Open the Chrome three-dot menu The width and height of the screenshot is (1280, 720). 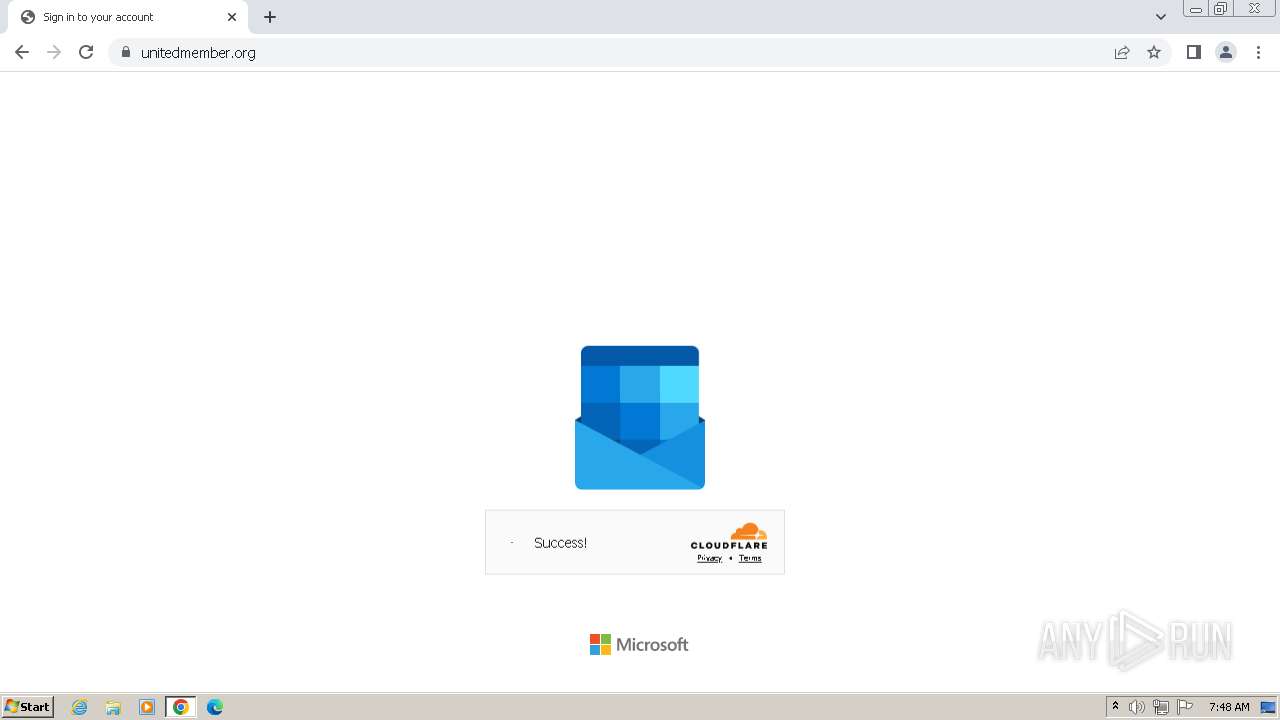1258,52
